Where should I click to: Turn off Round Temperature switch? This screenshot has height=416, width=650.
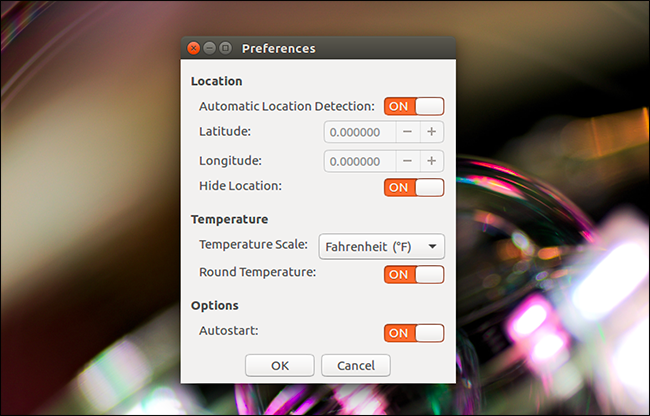pos(414,274)
